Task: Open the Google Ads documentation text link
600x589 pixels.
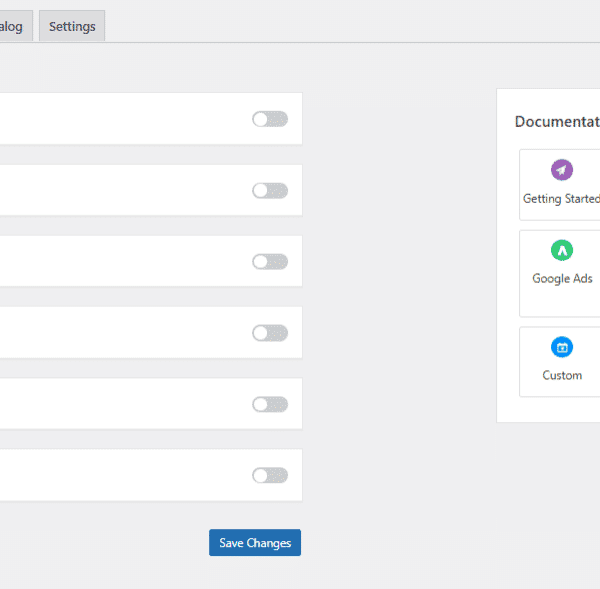Action: click(x=562, y=279)
